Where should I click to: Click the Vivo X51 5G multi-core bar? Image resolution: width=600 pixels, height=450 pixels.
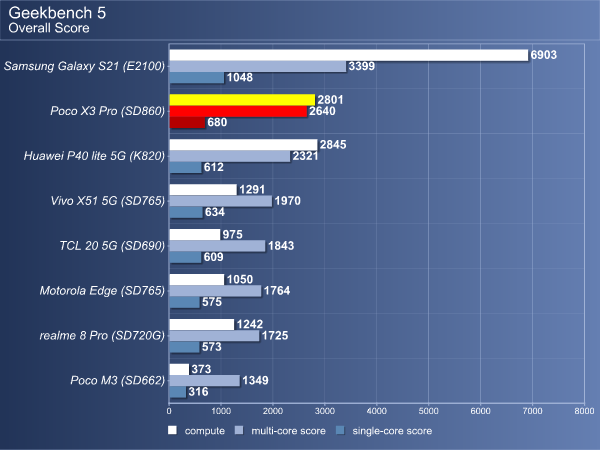[220, 201]
